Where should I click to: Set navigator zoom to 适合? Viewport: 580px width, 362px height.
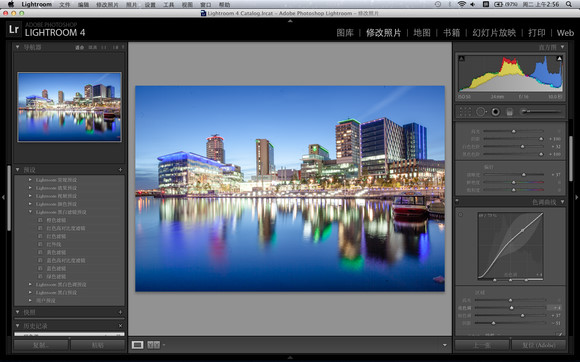click(80, 47)
